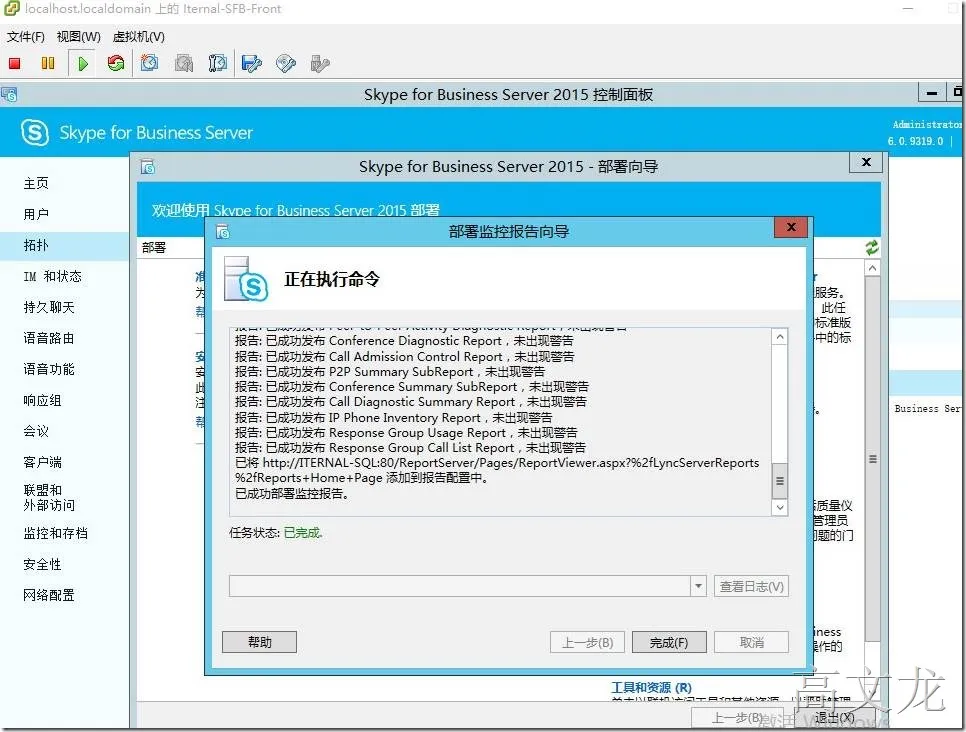Select 网络配置 in the left navigation
This screenshot has height=732, width=966.
point(49,595)
